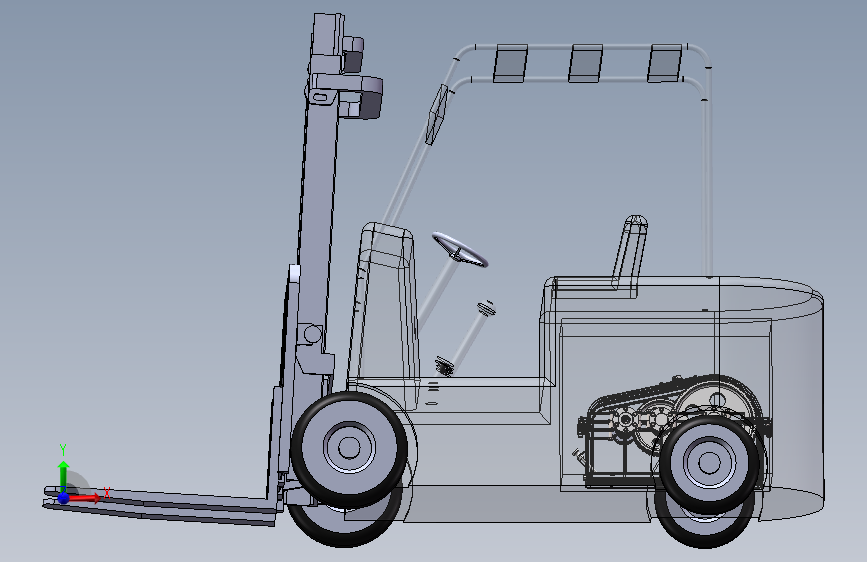Viewport: 867px width, 562px height.
Task: Select the middle overhead guard roof panel
Action: [x=586, y=64]
